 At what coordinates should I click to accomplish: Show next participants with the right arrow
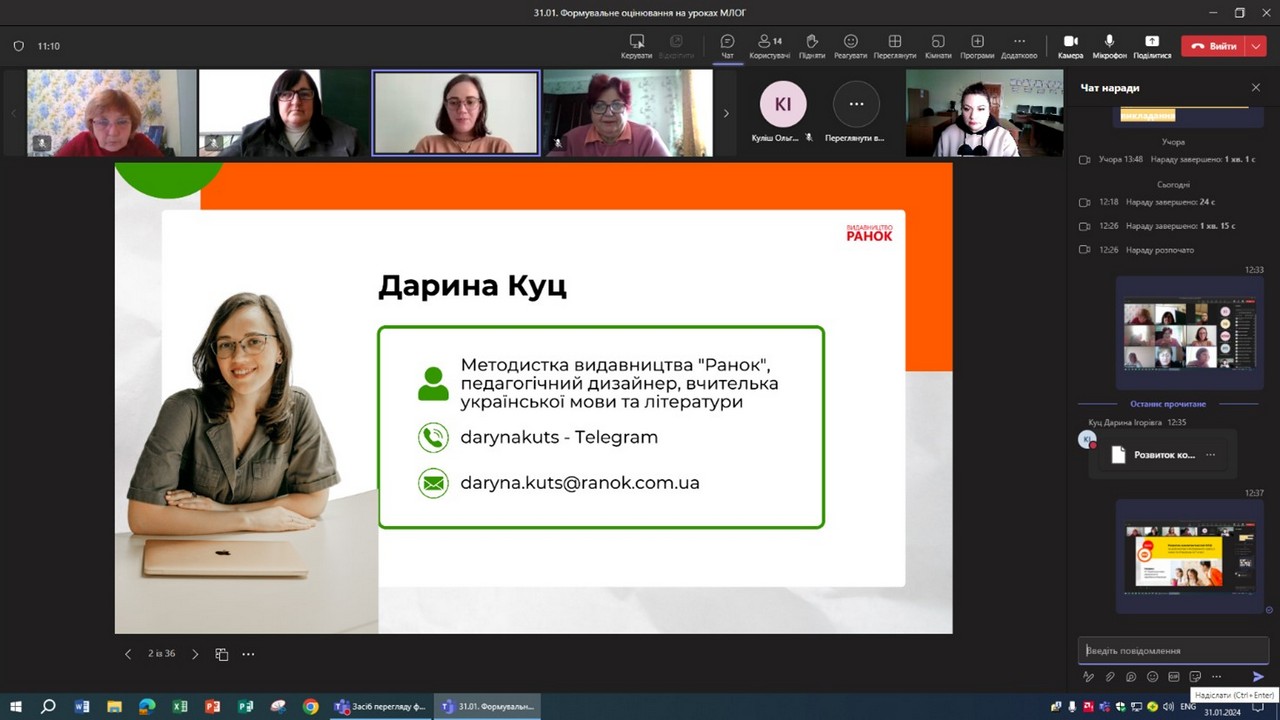pyautogui.click(x=726, y=113)
